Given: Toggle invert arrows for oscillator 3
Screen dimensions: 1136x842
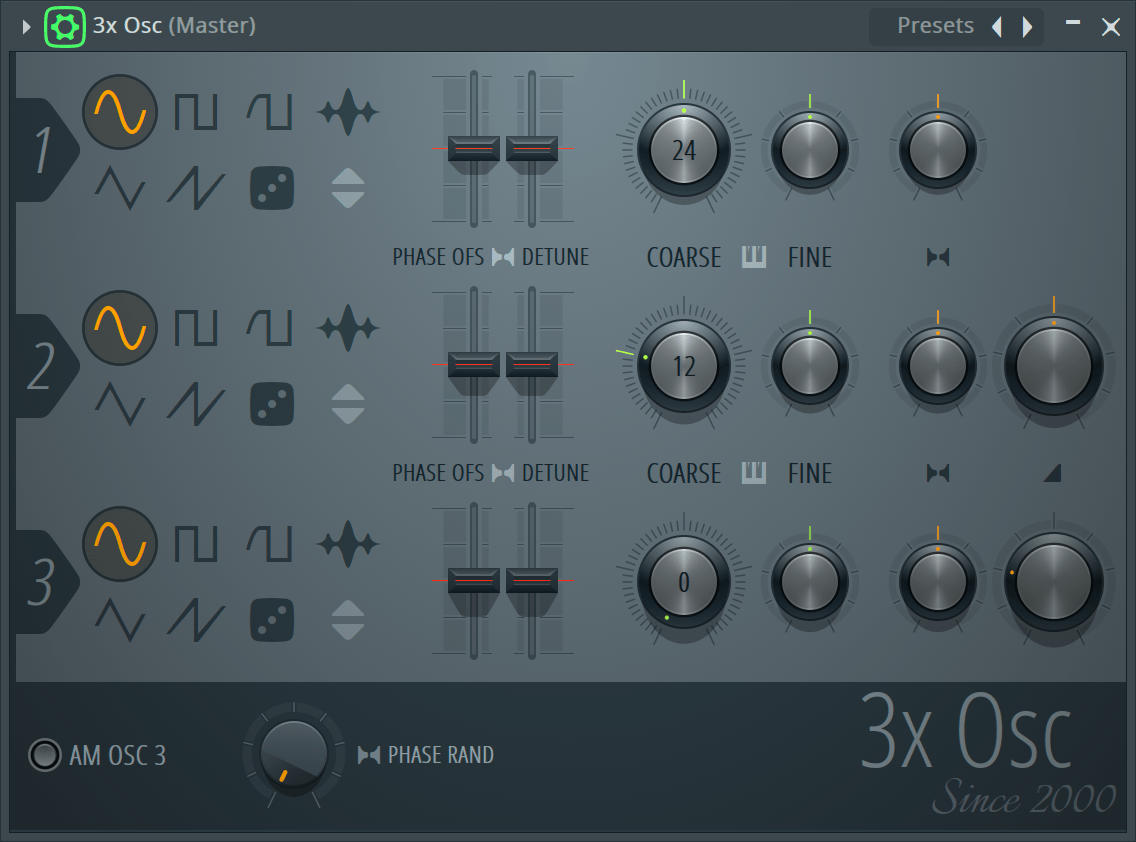Looking at the screenshot, I should coord(348,620).
